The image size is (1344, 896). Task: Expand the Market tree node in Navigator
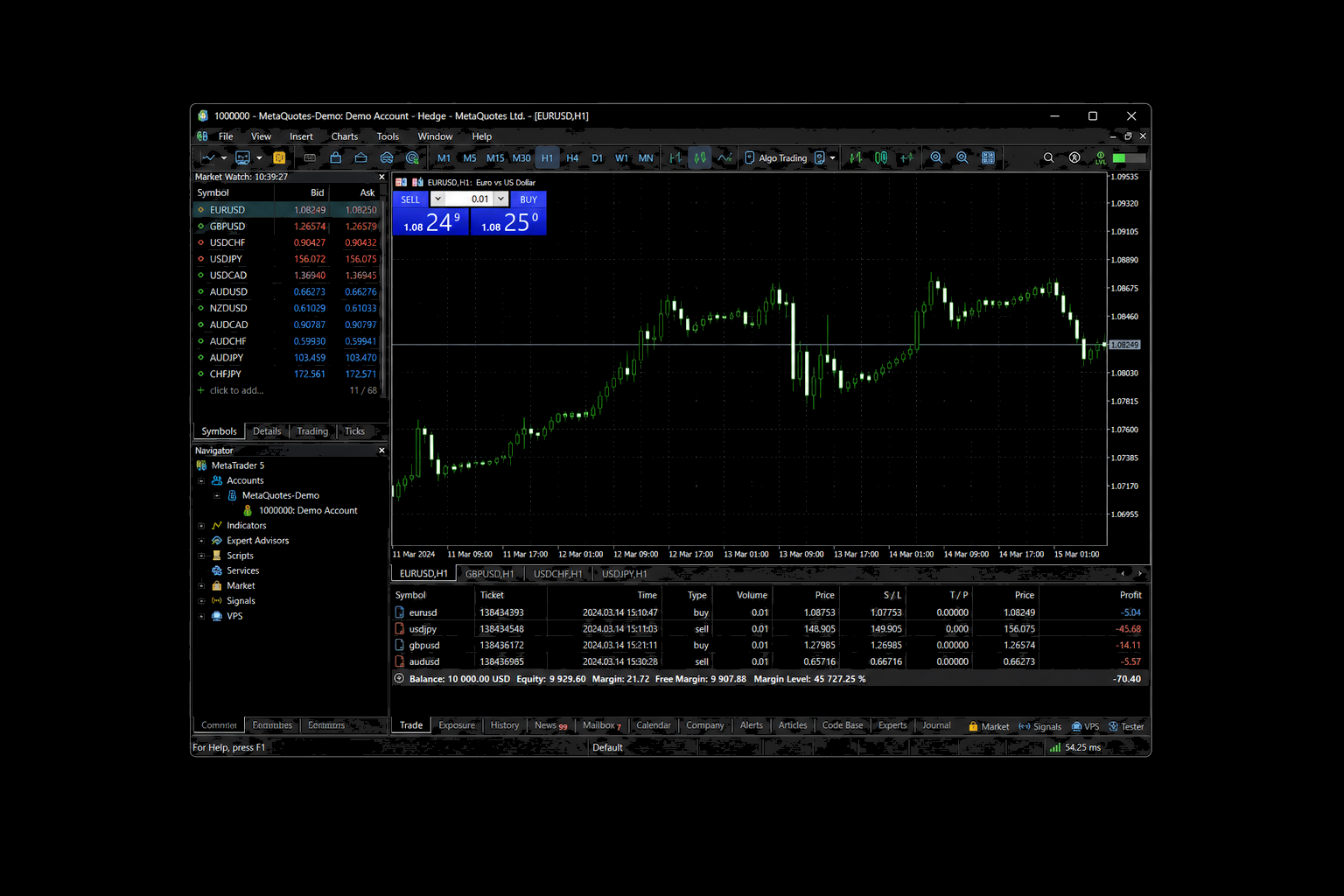201,585
